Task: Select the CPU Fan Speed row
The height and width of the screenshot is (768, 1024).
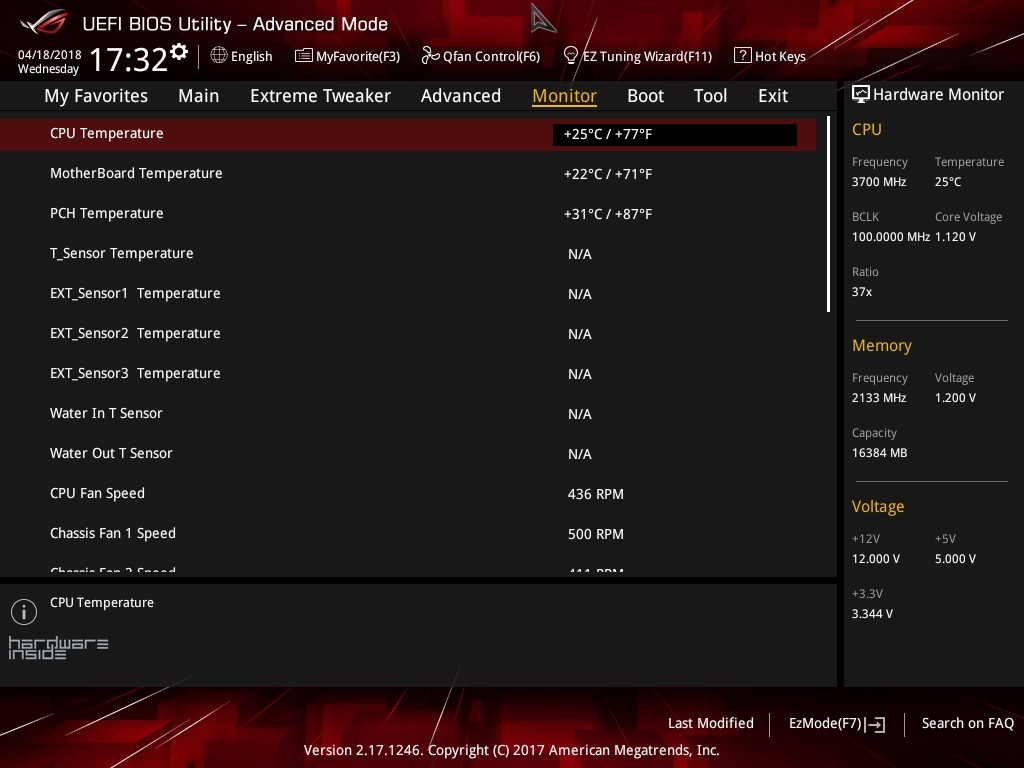Action: [x=400, y=494]
